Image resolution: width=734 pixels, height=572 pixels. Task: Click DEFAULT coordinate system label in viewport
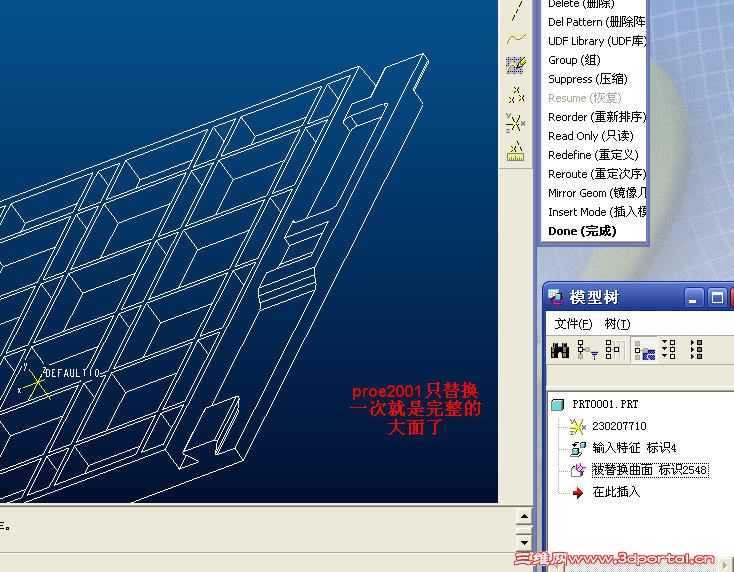coord(73,373)
